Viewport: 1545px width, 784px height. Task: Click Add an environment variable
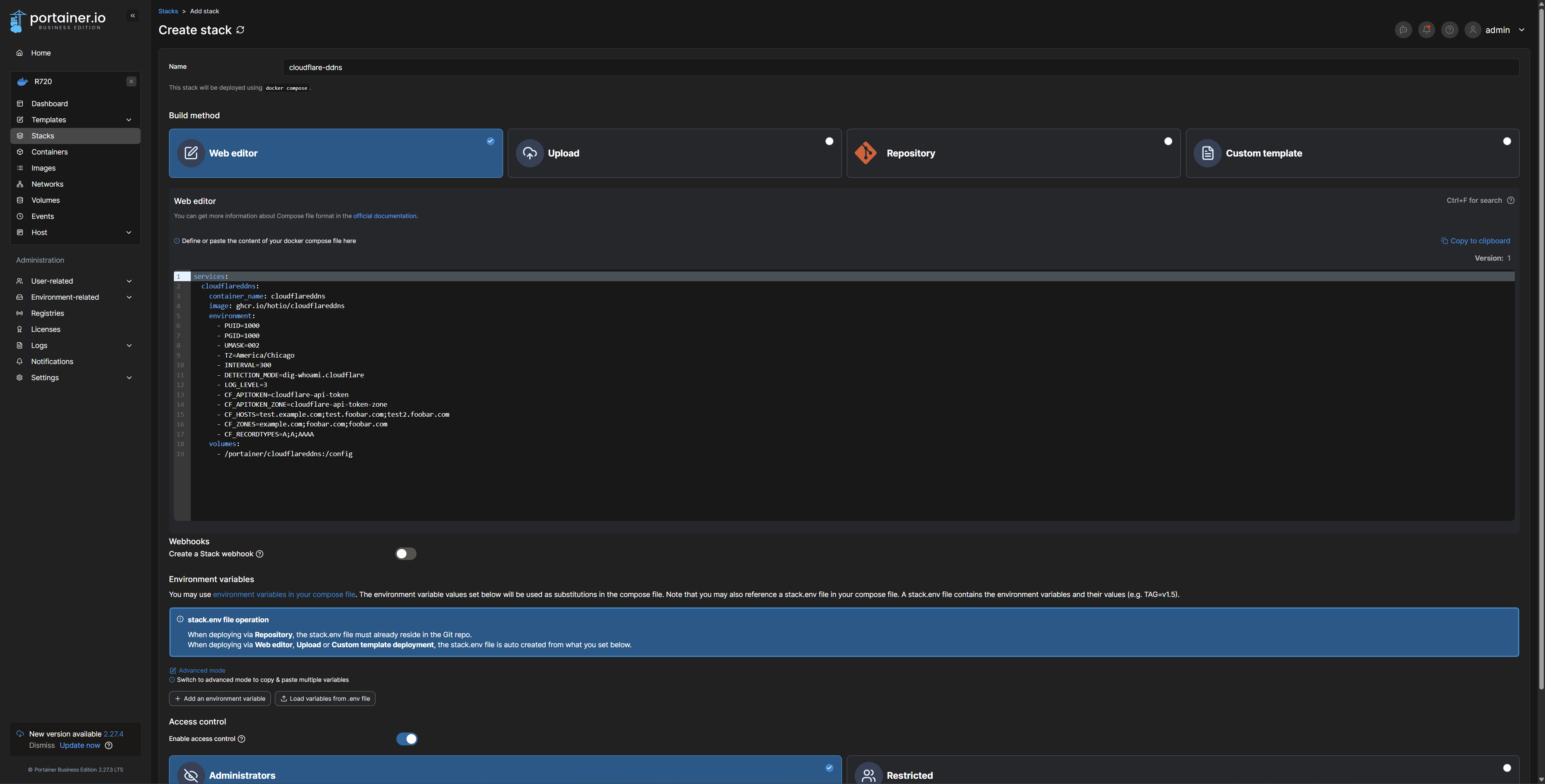point(219,698)
